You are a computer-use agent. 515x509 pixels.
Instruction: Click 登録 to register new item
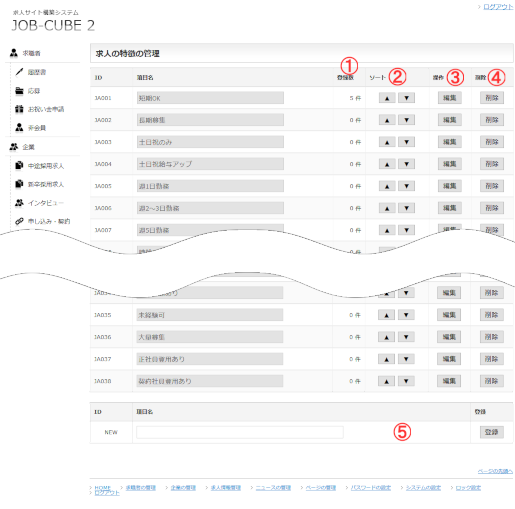(x=491, y=432)
